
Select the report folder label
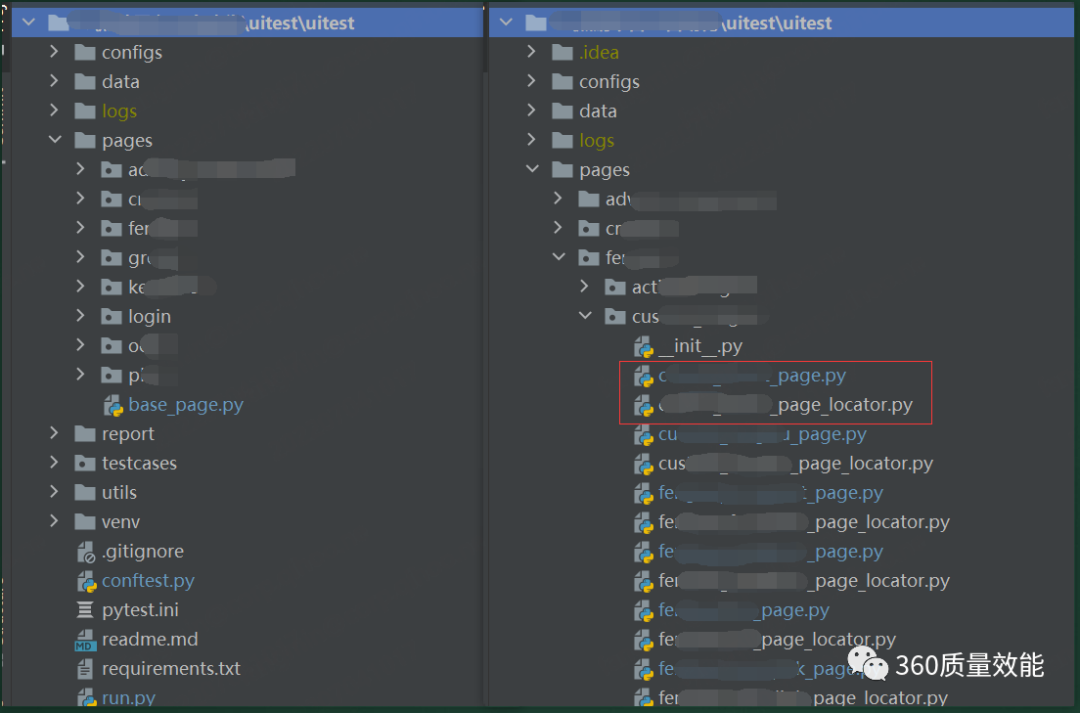127,434
